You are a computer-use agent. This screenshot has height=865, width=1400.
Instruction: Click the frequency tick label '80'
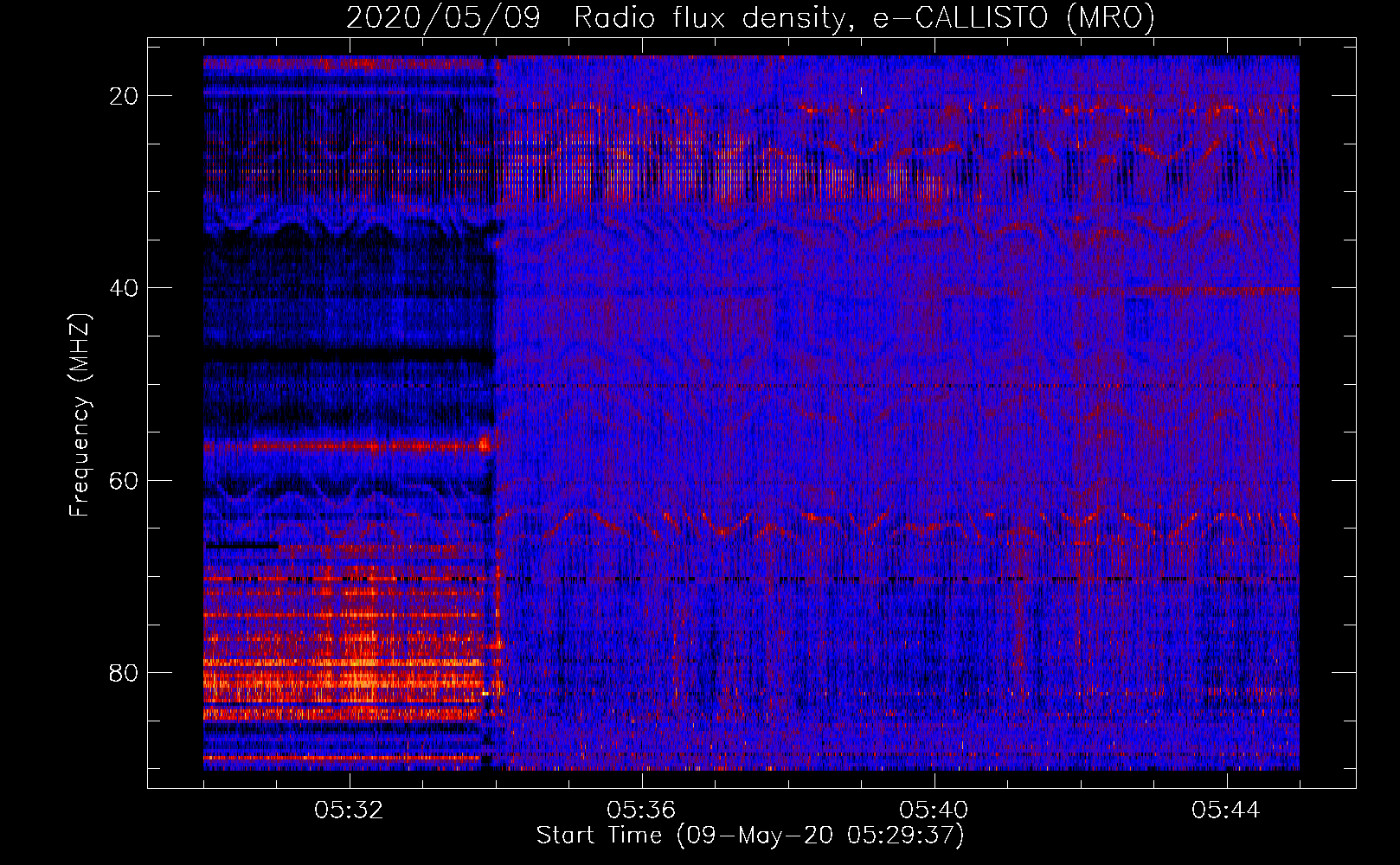[x=125, y=672]
